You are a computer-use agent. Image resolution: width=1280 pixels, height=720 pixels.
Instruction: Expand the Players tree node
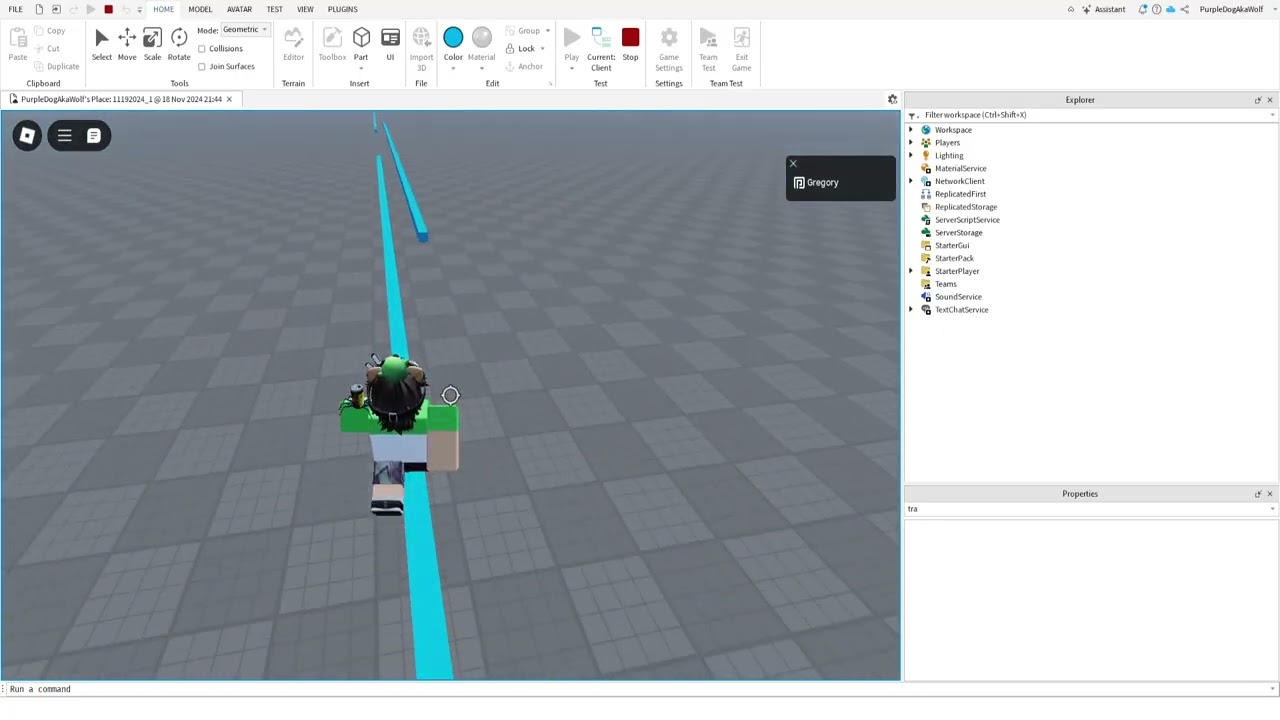[911, 143]
